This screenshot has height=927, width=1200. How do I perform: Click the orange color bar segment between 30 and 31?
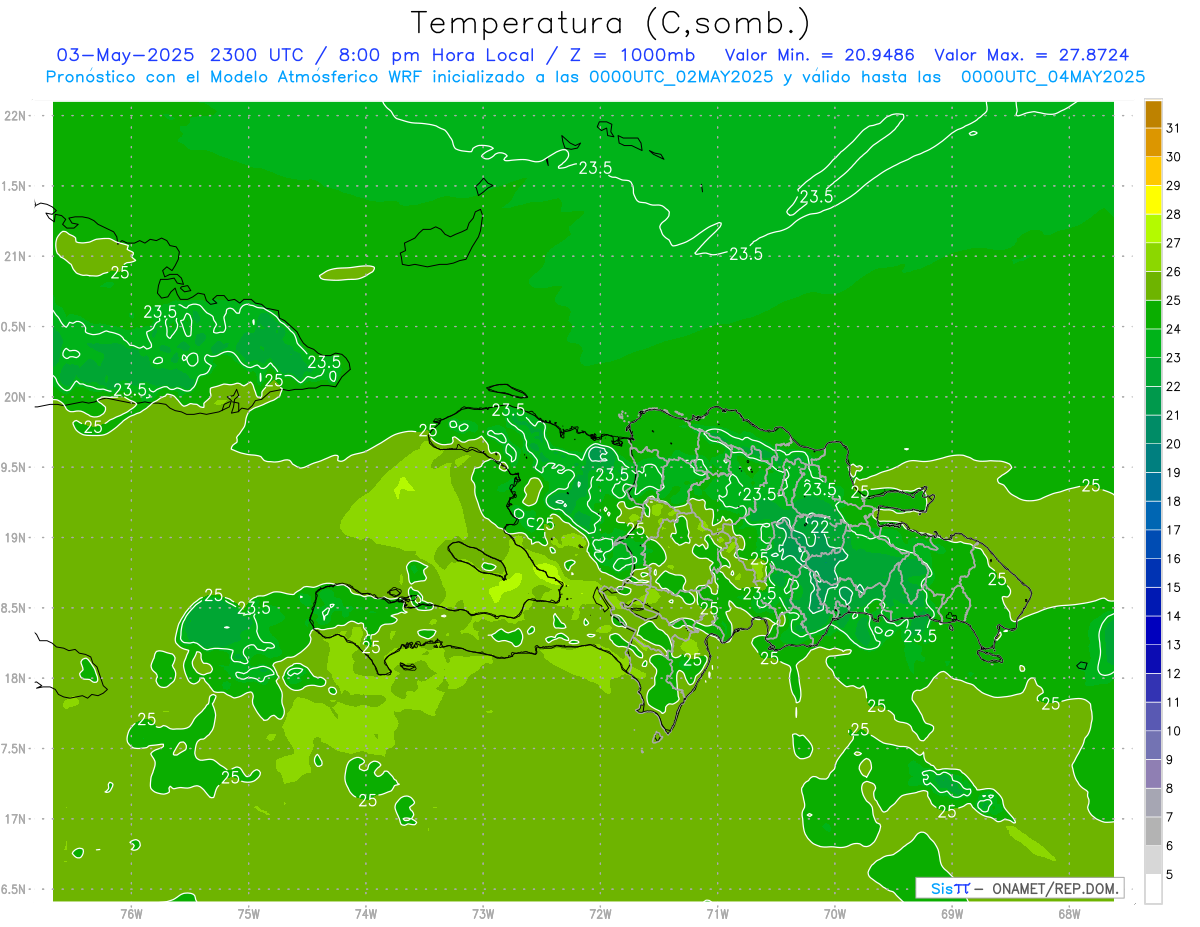tap(1153, 142)
